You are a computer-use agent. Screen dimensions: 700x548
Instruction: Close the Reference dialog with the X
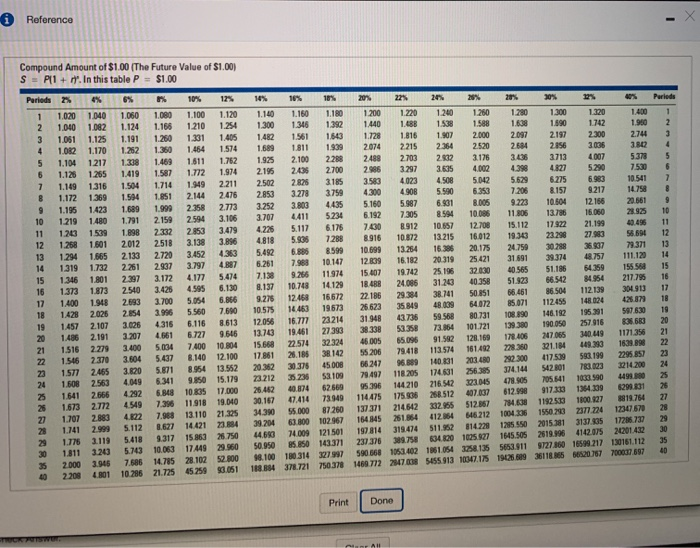[x=690, y=16]
